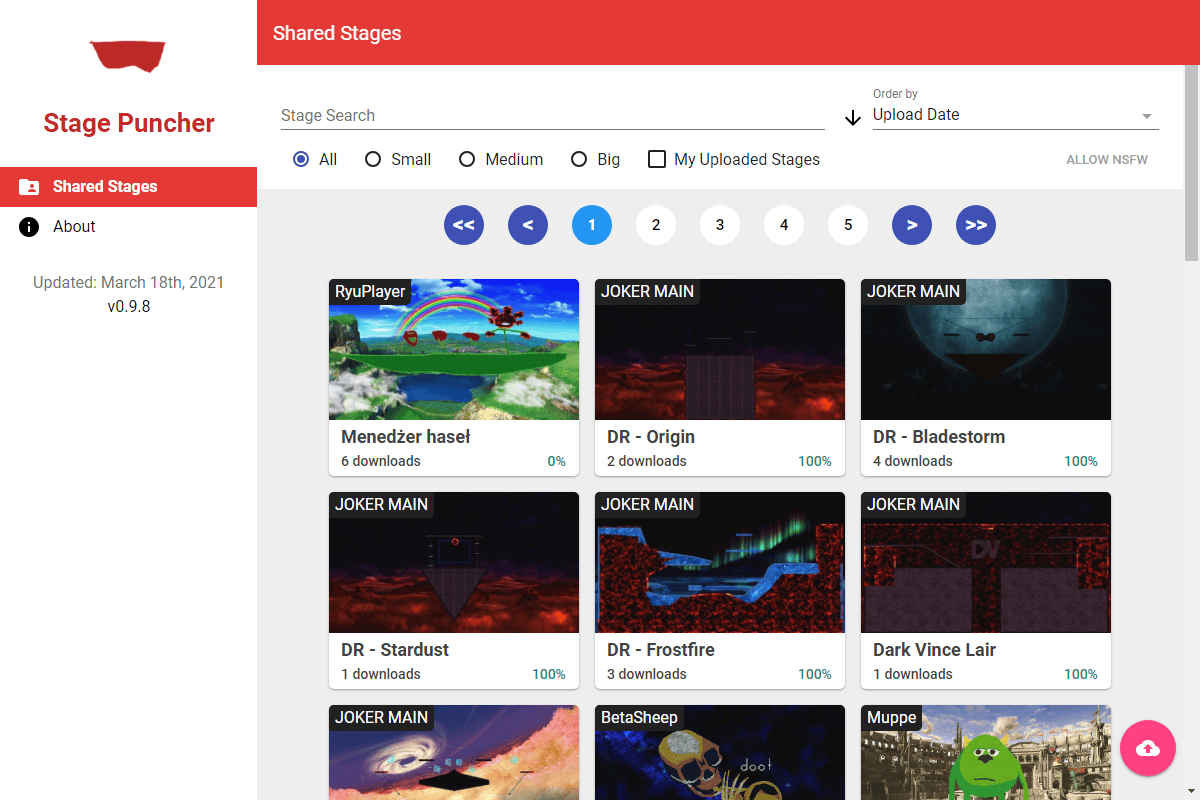Go to previous page arrow button
This screenshot has width=1200, height=800.
(x=528, y=225)
